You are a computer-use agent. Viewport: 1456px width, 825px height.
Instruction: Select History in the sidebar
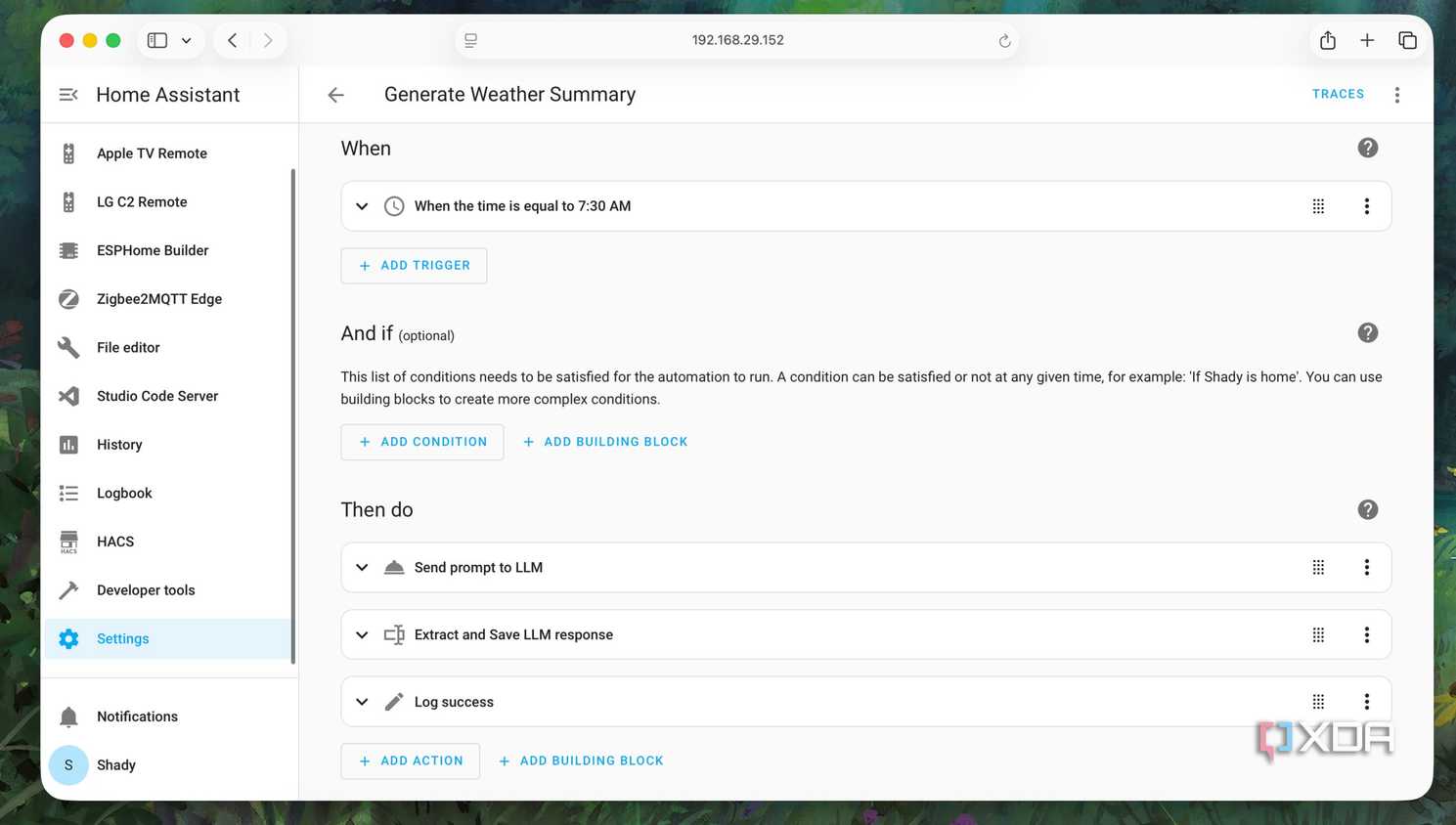click(x=168, y=445)
